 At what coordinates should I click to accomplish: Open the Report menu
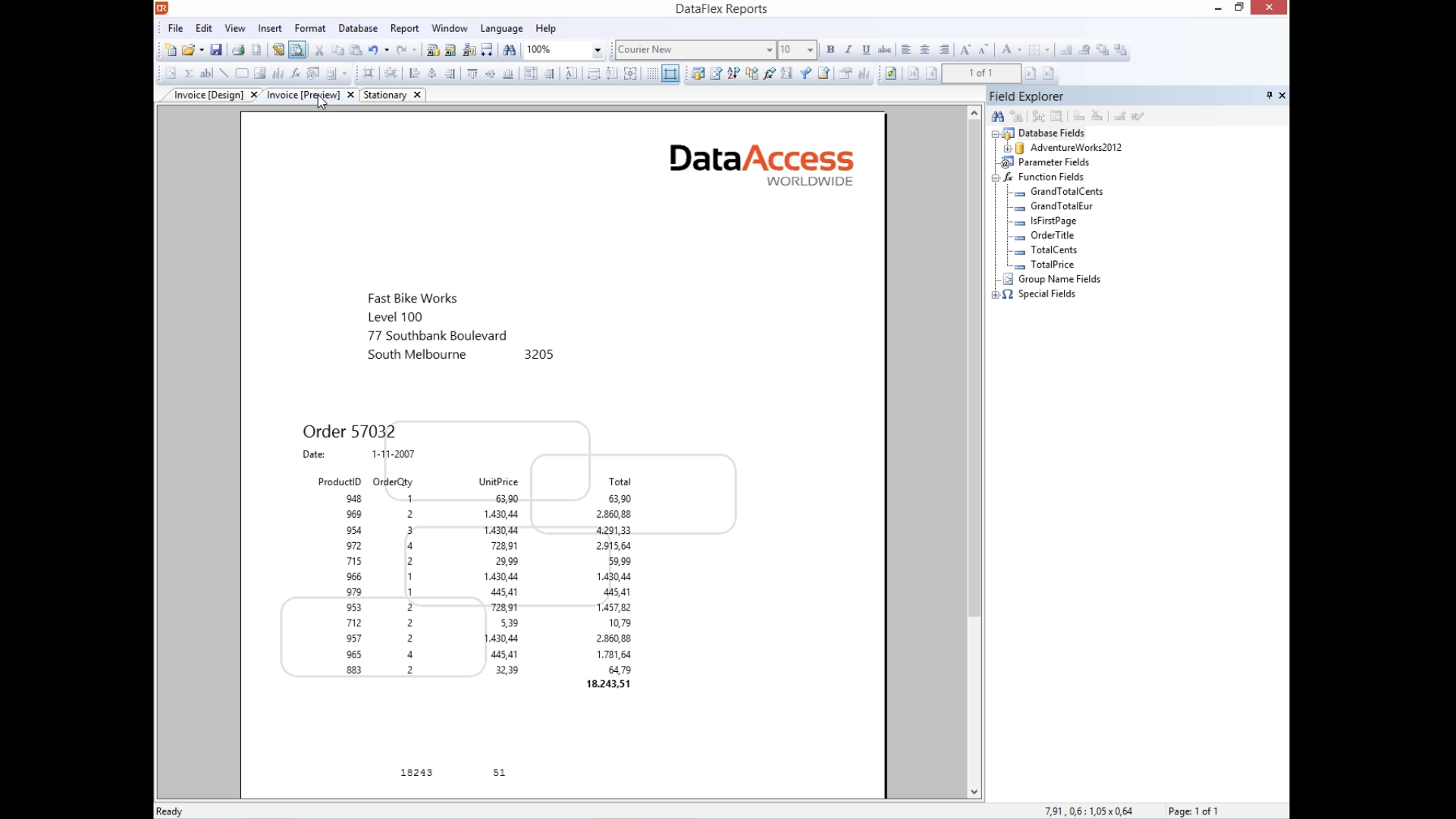(404, 28)
